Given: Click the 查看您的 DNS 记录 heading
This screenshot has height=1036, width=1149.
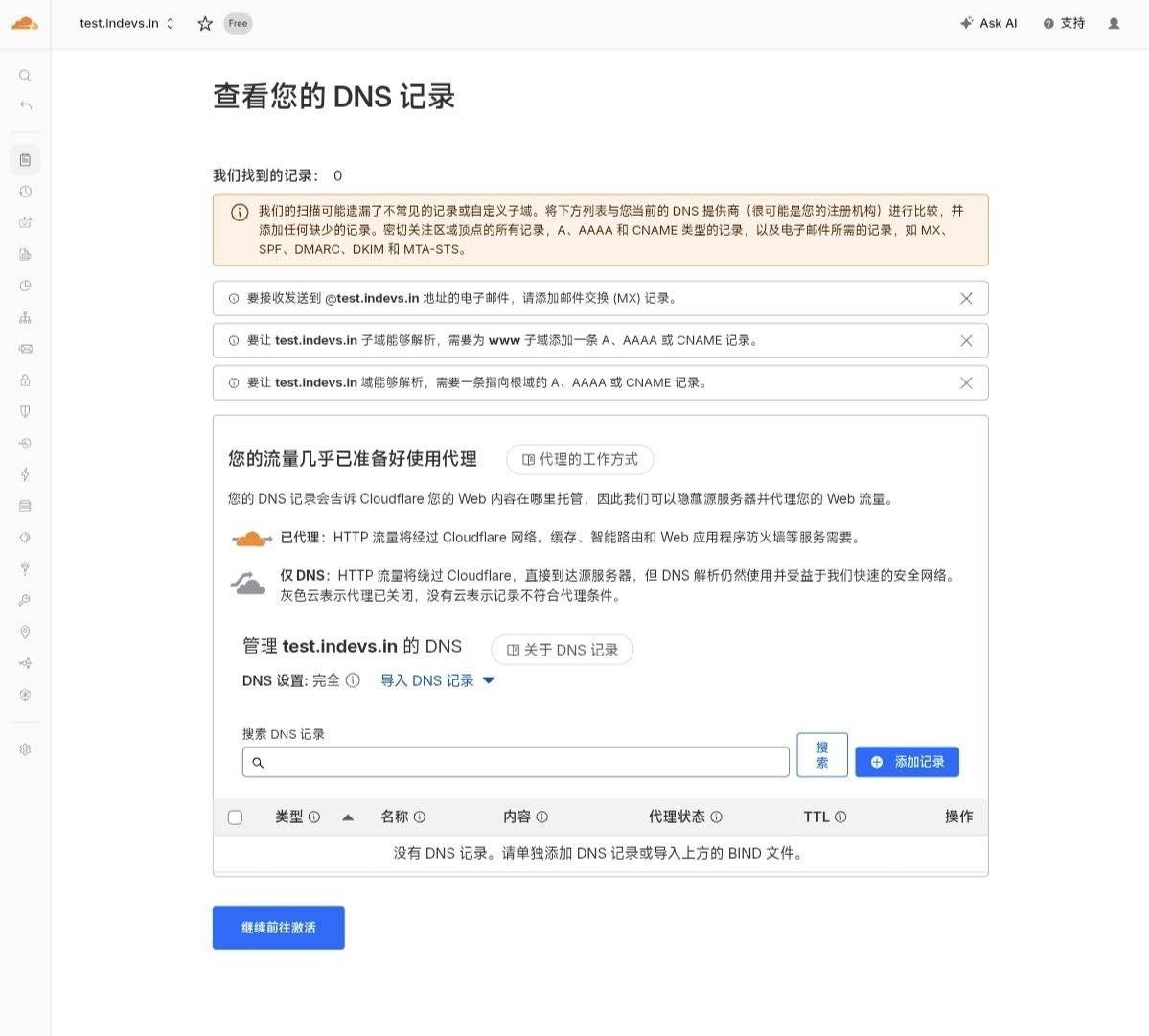Looking at the screenshot, I should (334, 97).
